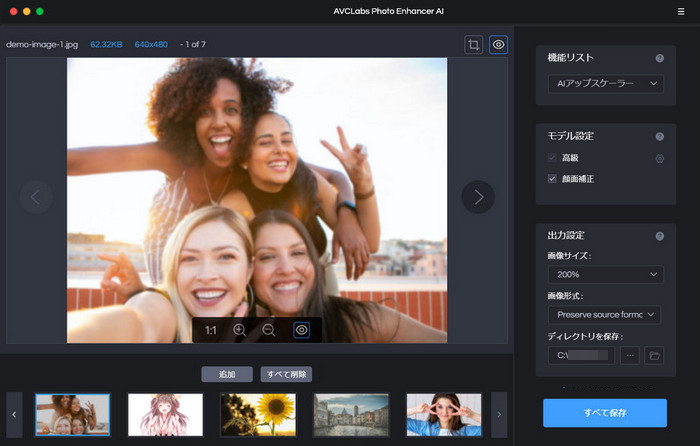Toggle the 顔面補正 checkbox
The width and height of the screenshot is (700, 446).
(552, 179)
